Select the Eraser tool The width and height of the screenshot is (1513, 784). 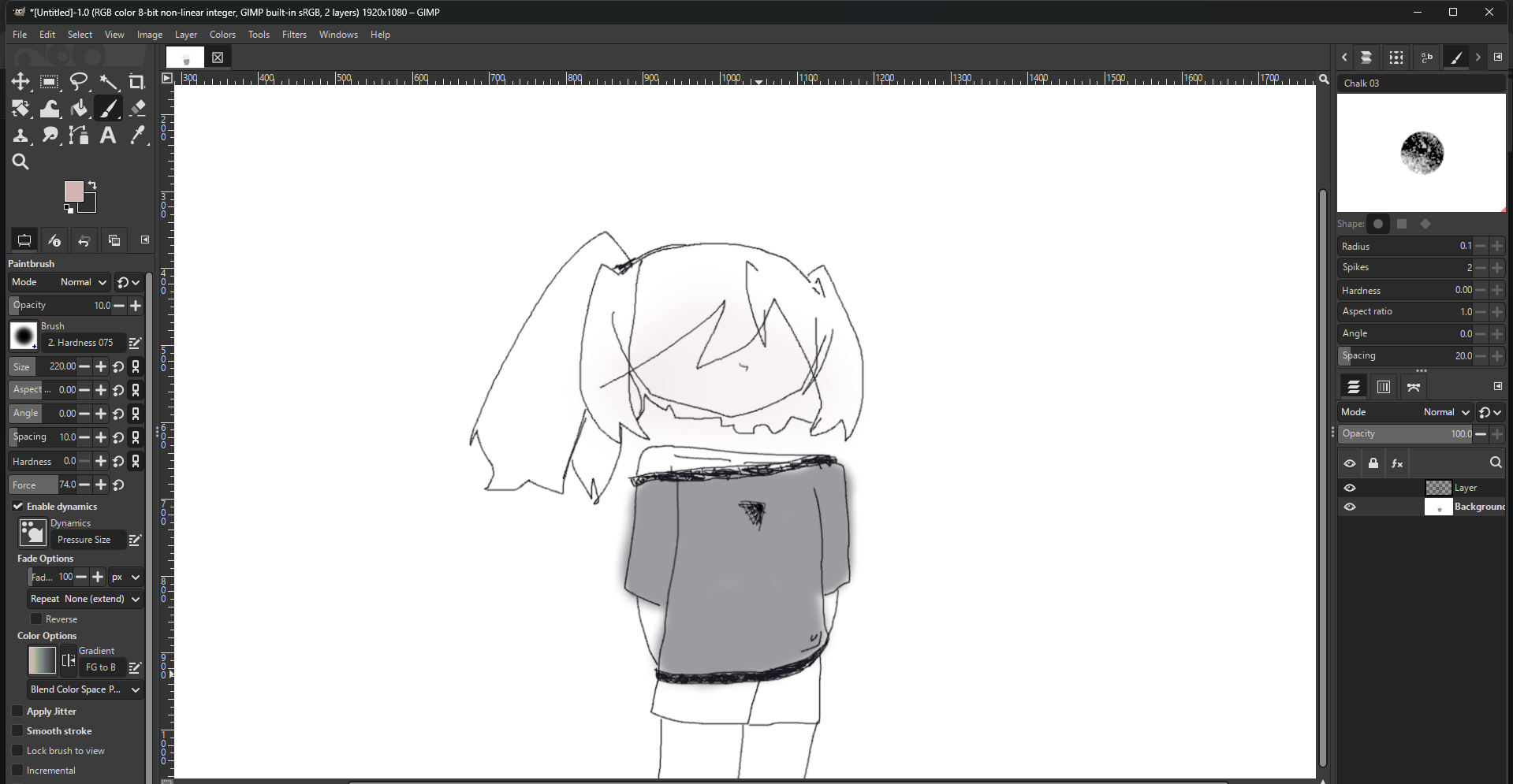(x=138, y=109)
